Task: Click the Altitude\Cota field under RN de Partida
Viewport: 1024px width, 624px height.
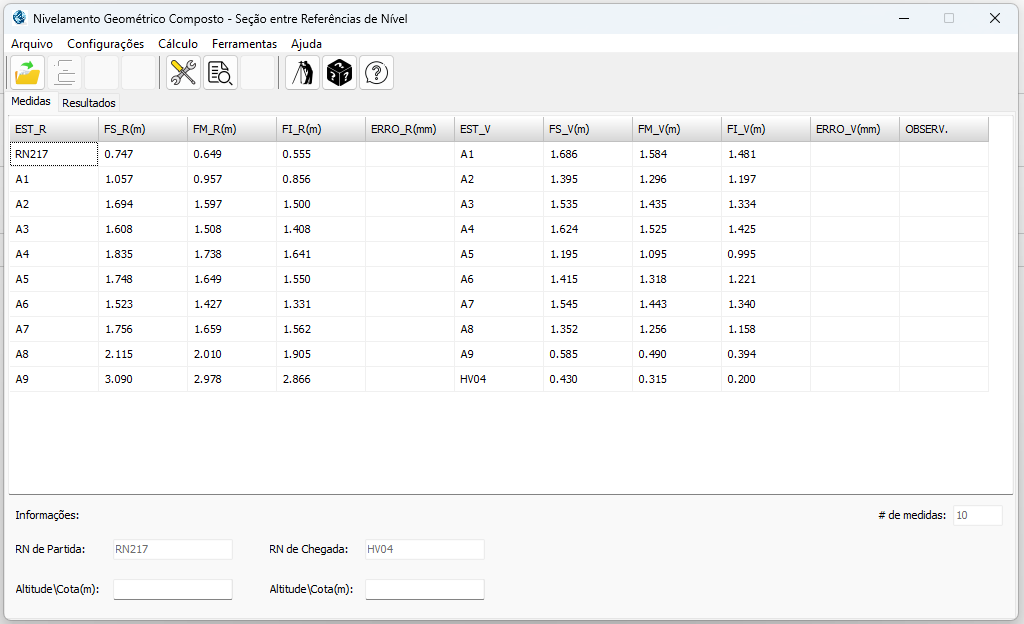Action: click(172, 589)
